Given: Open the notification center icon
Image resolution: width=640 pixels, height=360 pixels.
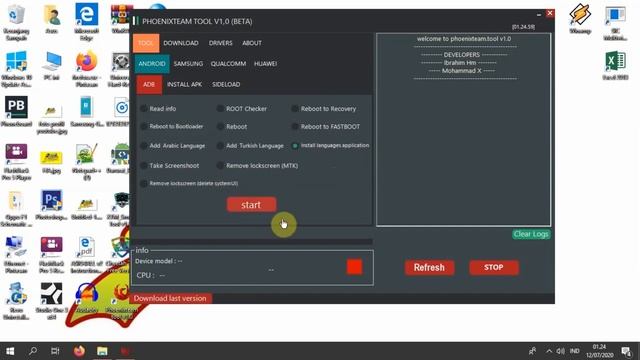Looking at the screenshot, I should [x=627, y=351].
